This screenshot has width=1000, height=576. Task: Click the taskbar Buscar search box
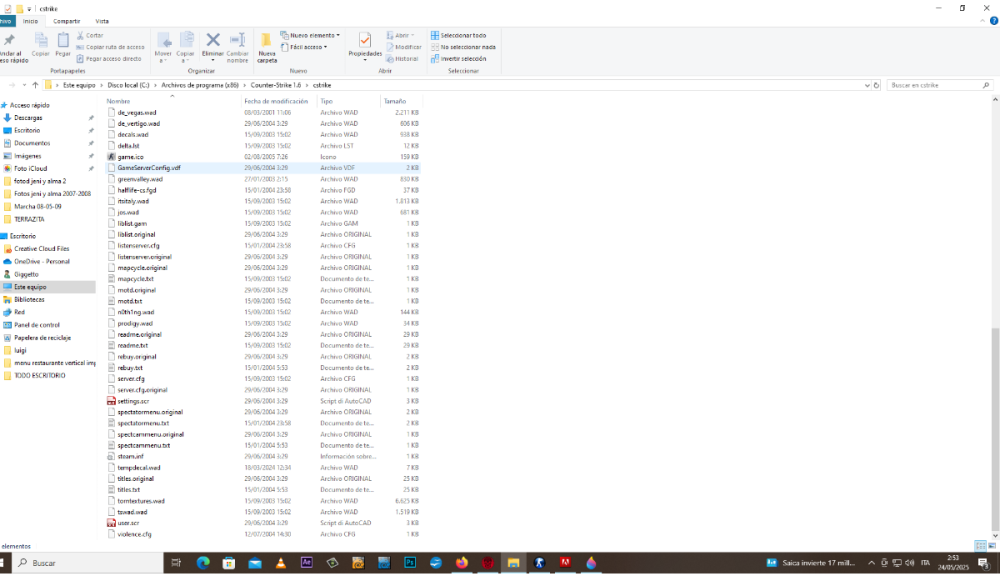coord(89,563)
